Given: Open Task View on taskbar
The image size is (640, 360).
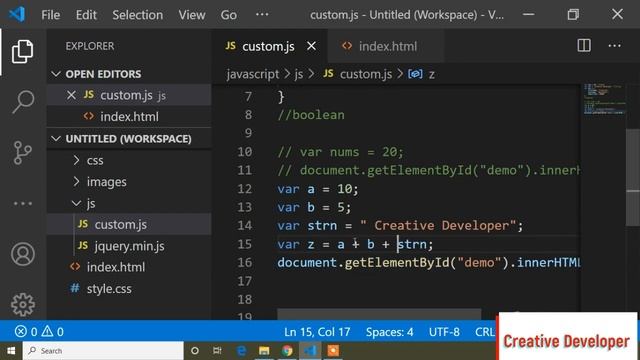Looking at the screenshot, I should point(217,351).
